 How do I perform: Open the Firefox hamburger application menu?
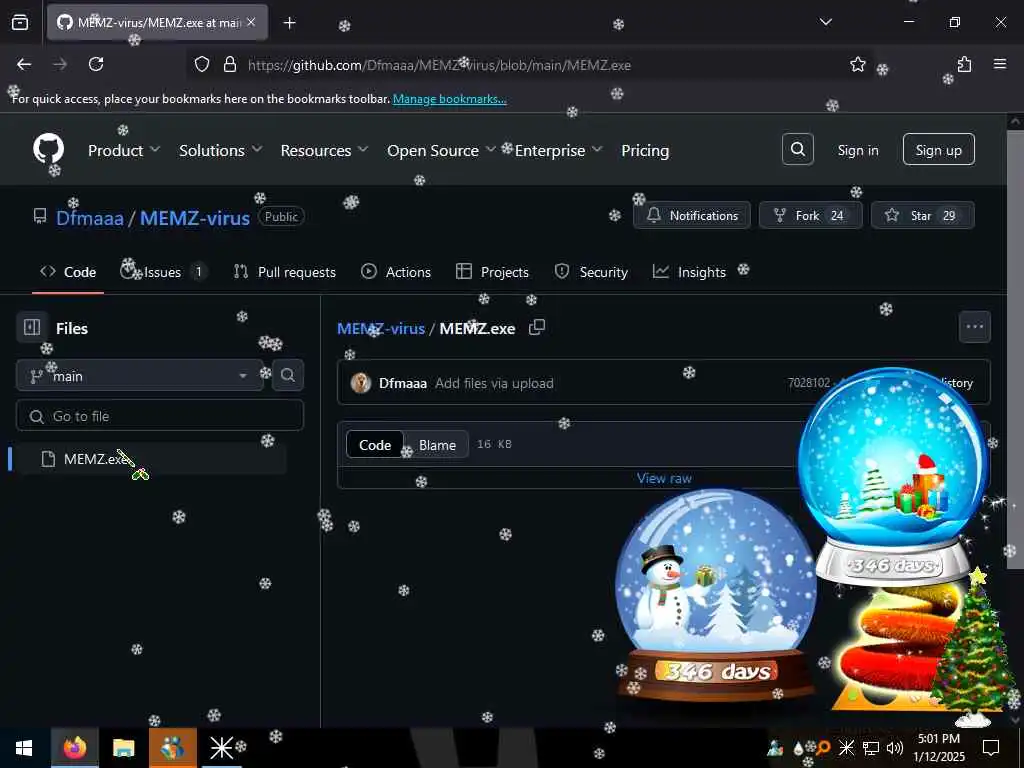999,64
